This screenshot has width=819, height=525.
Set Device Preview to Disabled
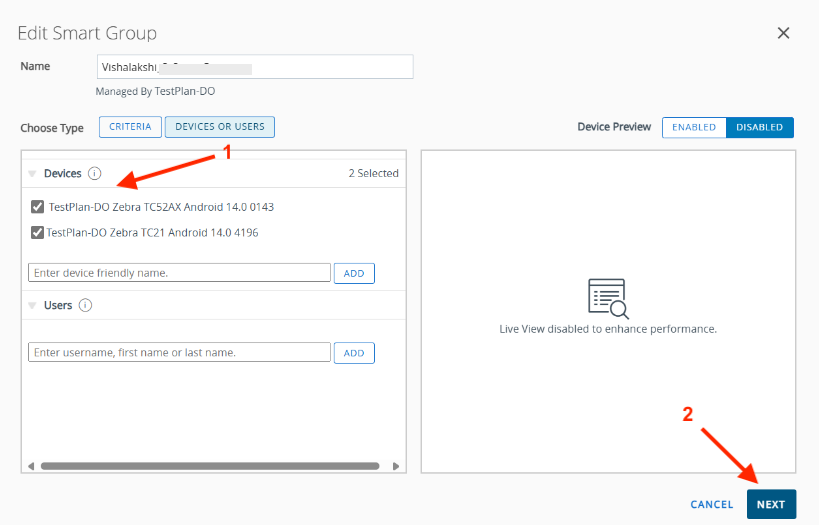(760, 127)
